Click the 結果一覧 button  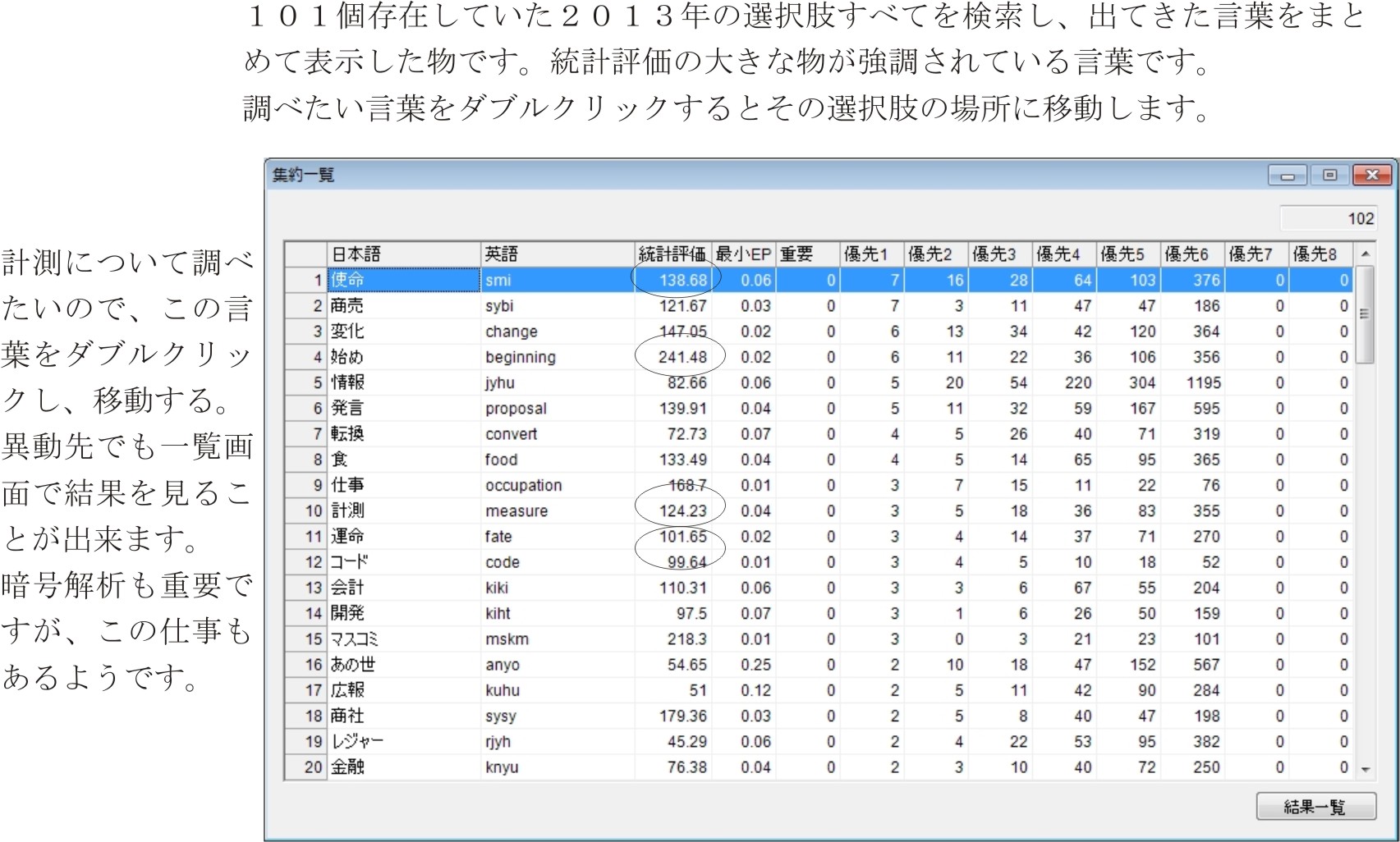coord(1315,807)
